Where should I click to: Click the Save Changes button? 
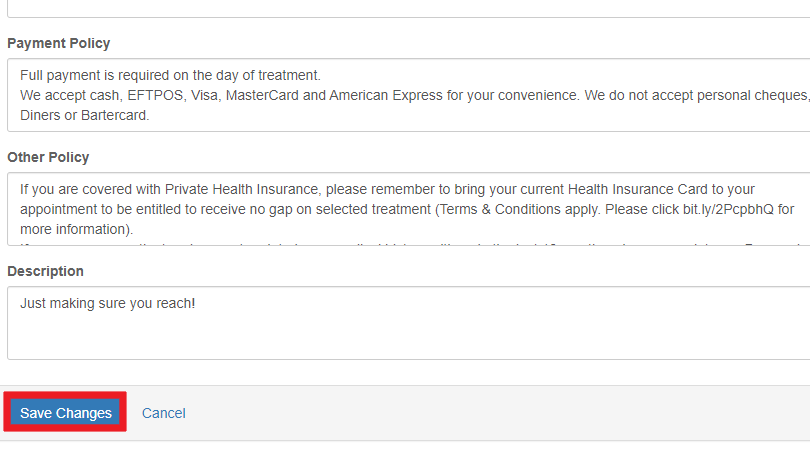(66, 413)
